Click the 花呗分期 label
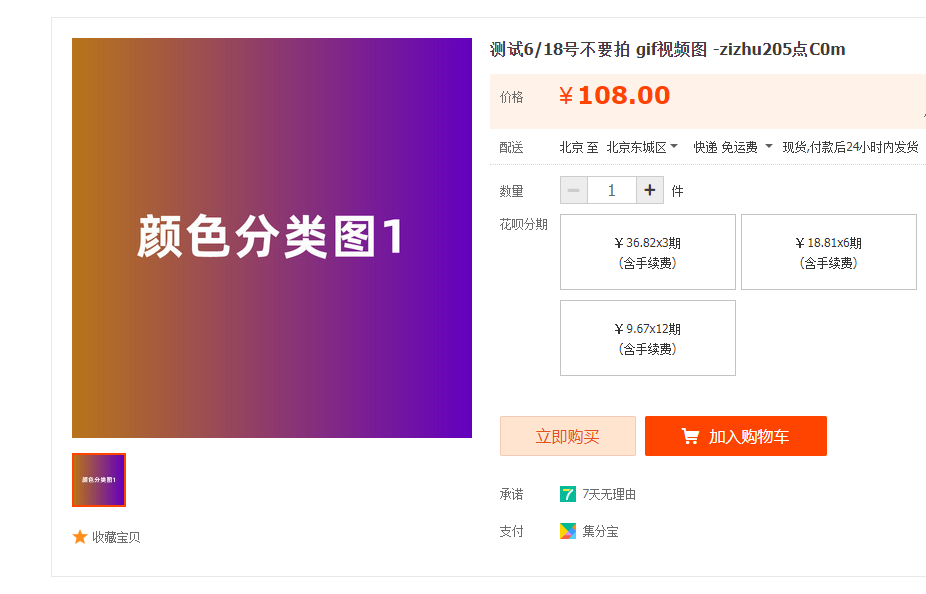 (x=524, y=224)
